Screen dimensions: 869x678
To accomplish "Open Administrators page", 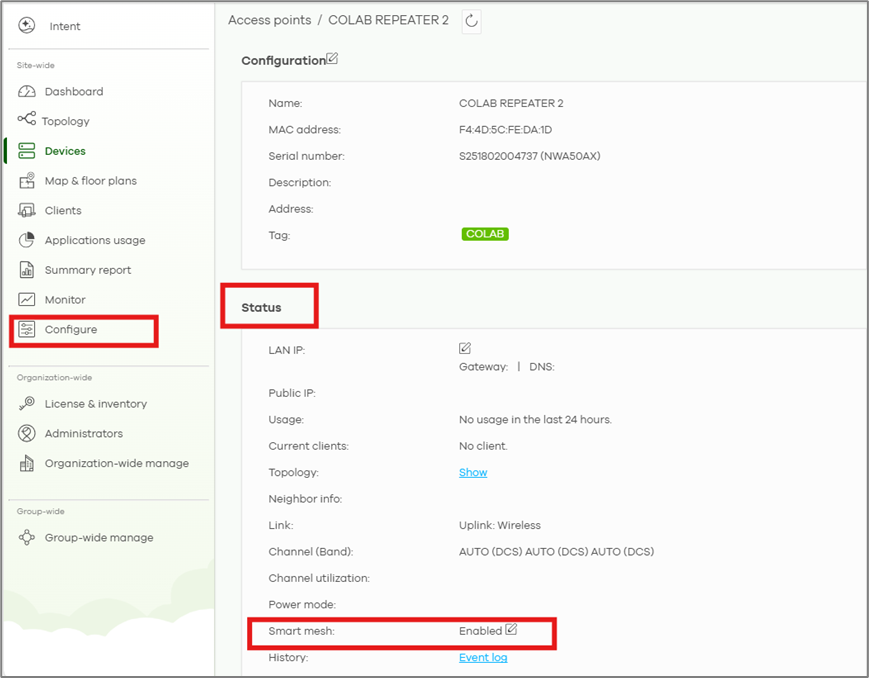I will (84, 434).
